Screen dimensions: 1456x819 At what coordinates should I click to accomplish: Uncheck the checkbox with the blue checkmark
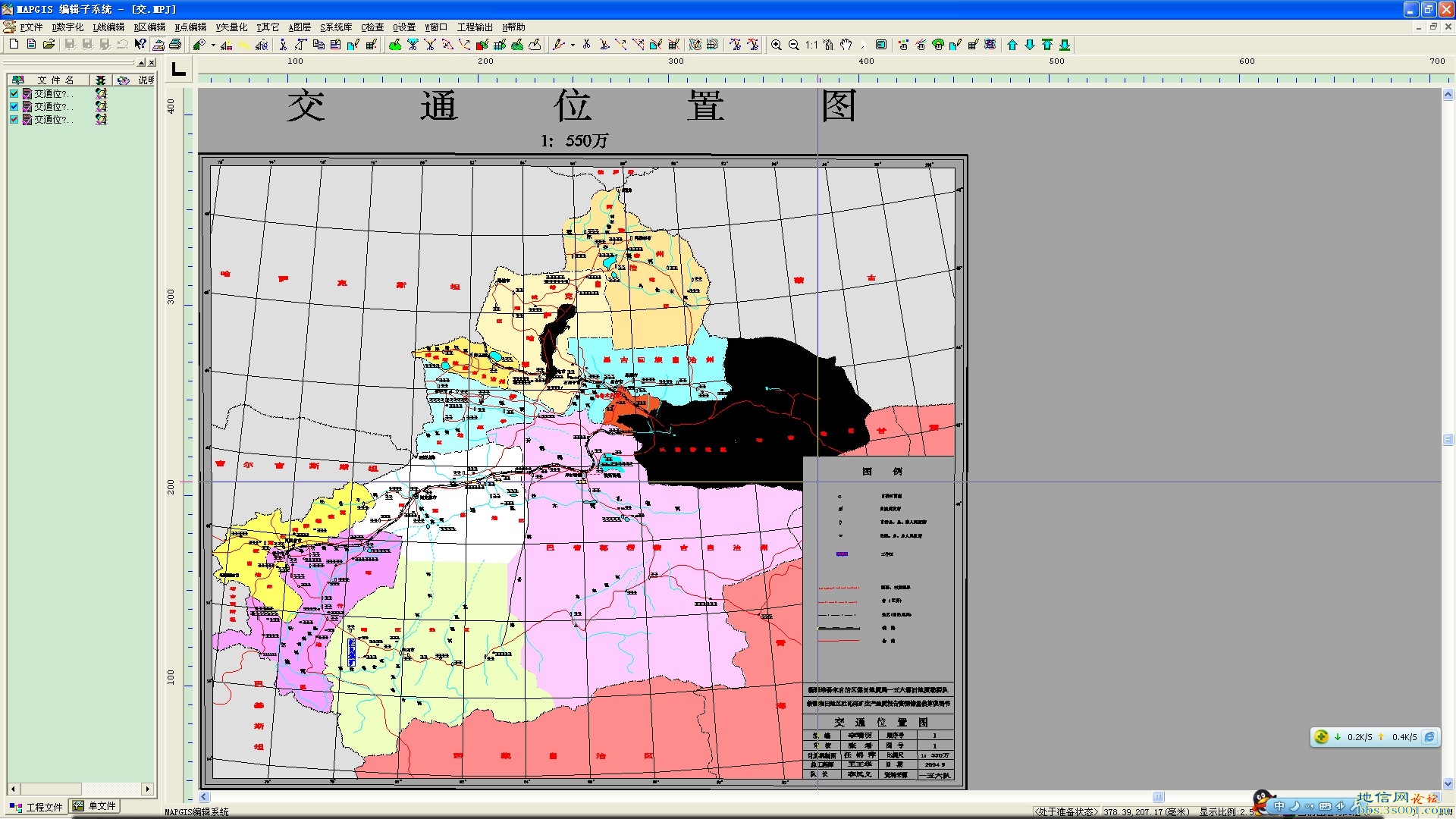point(14,106)
